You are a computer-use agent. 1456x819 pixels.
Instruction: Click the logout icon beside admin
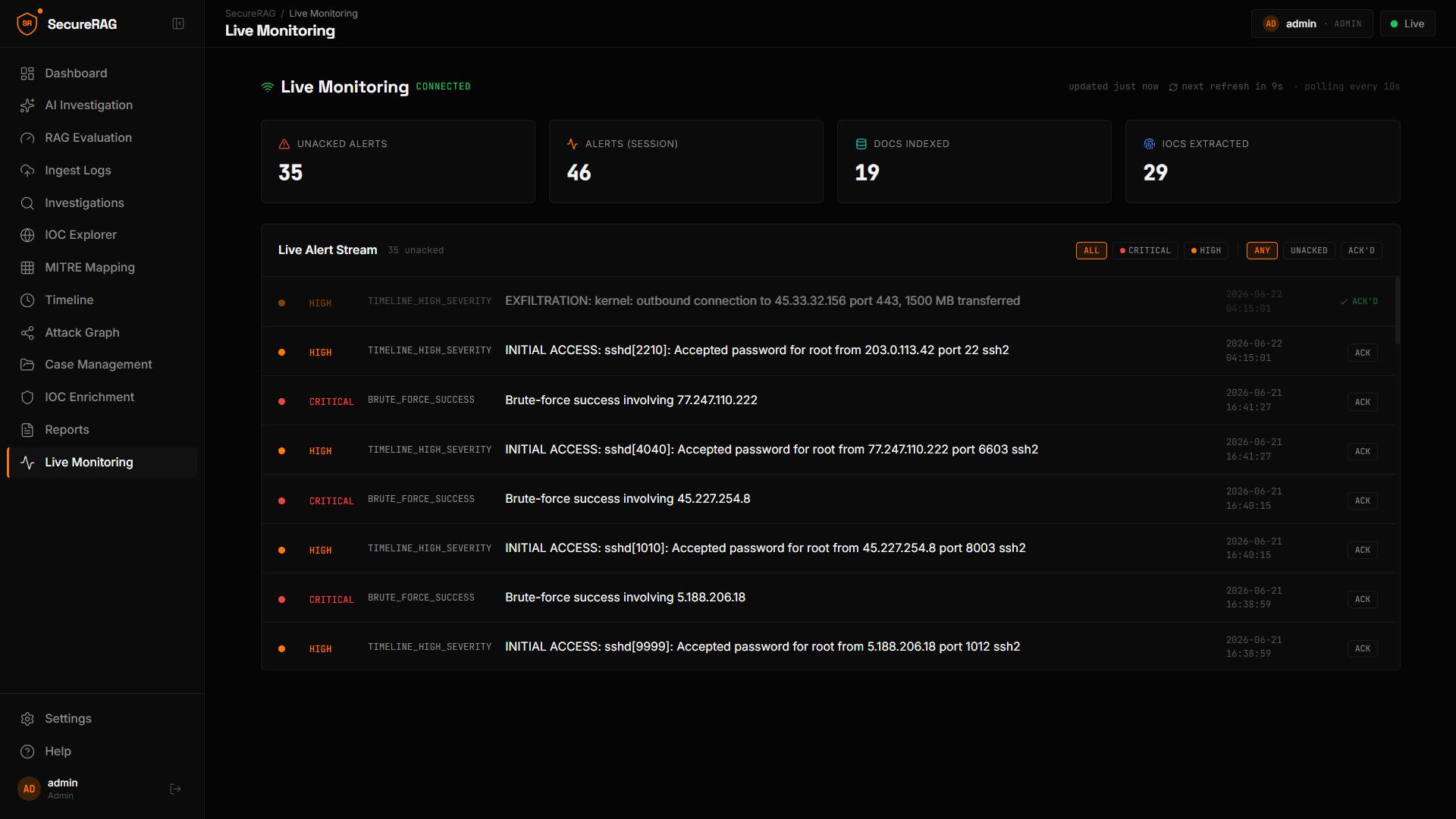point(175,789)
